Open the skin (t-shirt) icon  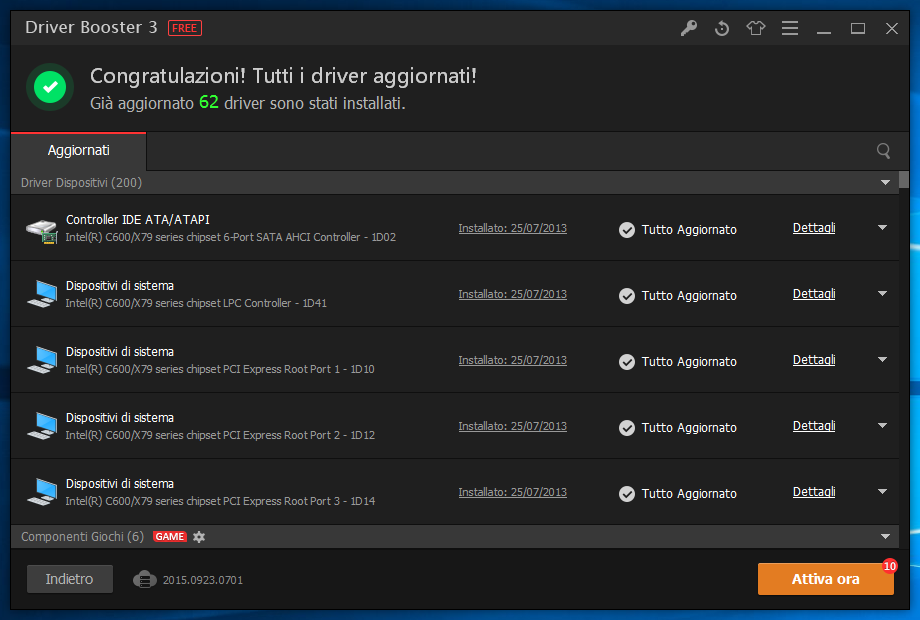tap(756, 28)
